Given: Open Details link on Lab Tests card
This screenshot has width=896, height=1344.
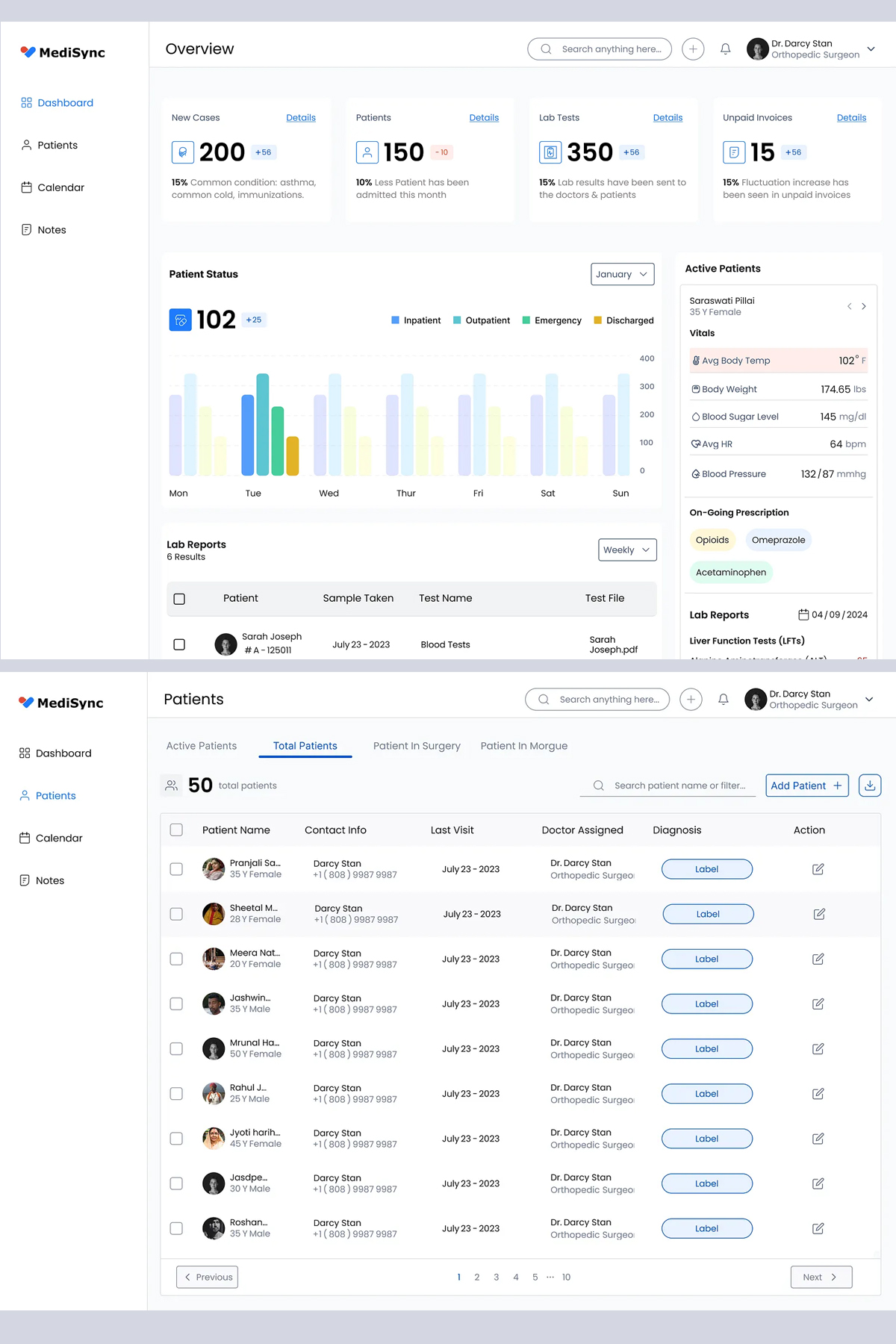Looking at the screenshot, I should [668, 118].
